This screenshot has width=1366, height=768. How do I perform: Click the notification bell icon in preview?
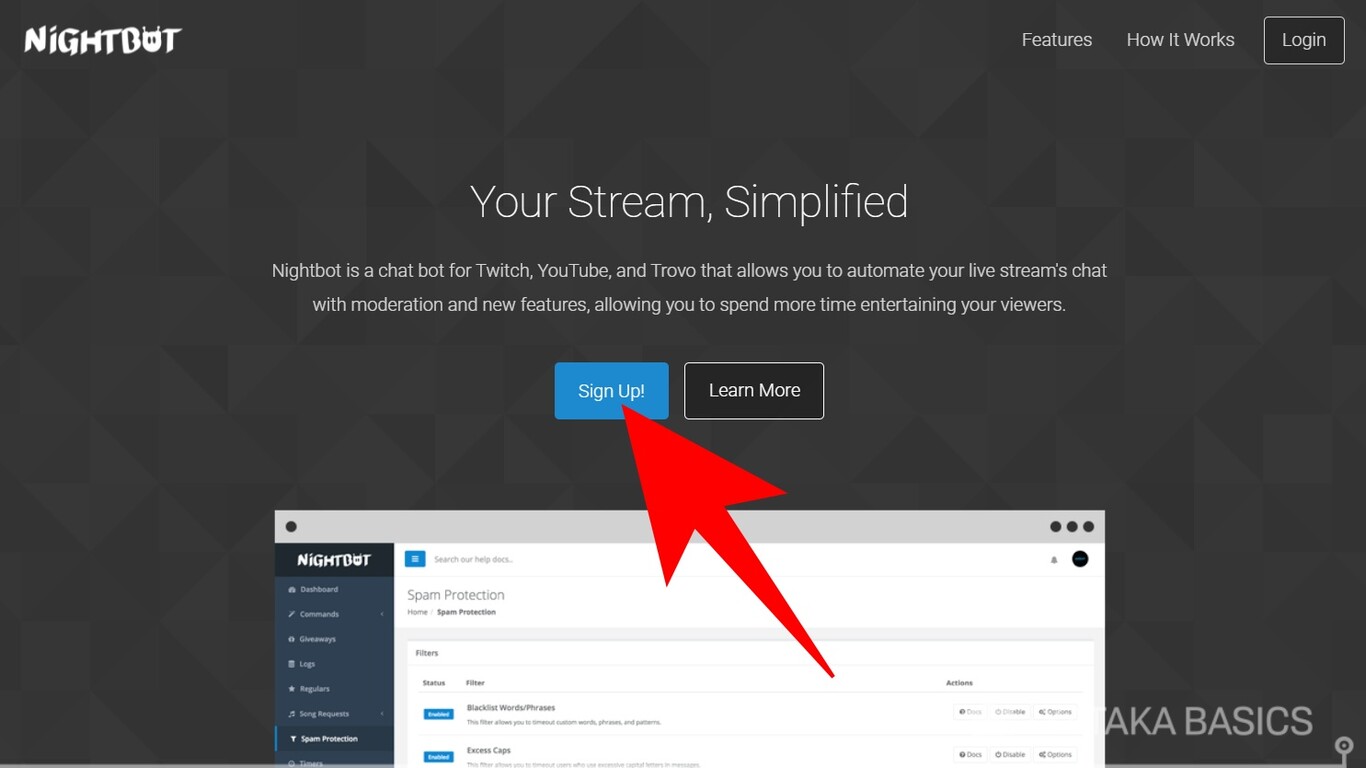(x=1053, y=560)
